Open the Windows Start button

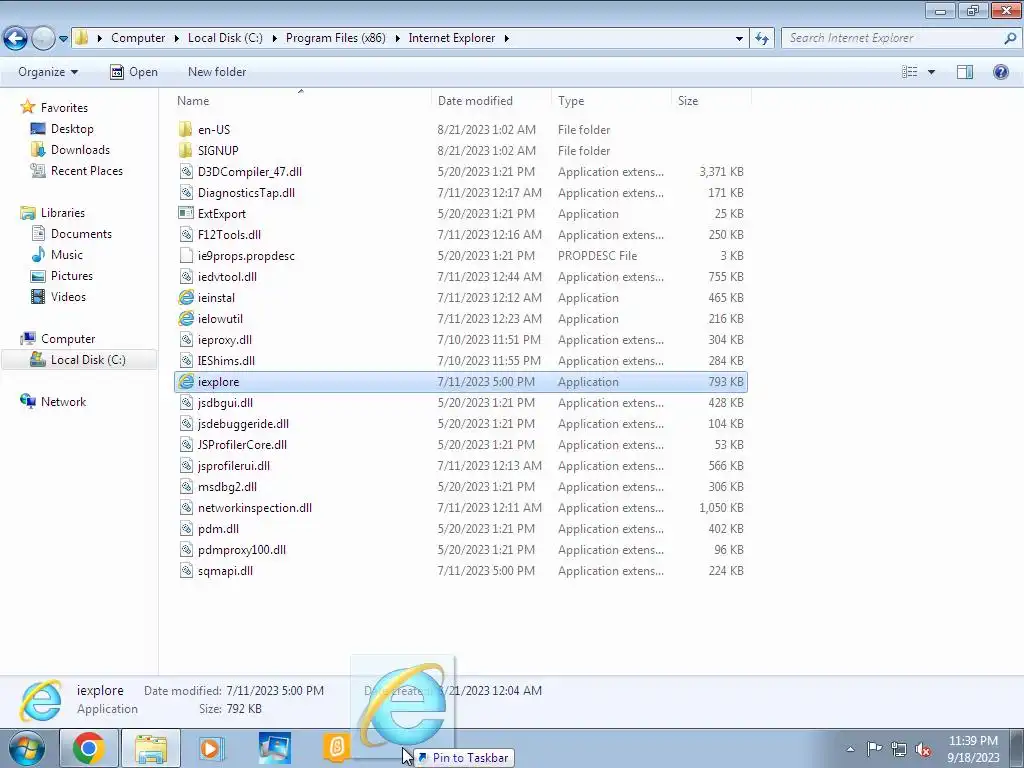pos(27,748)
